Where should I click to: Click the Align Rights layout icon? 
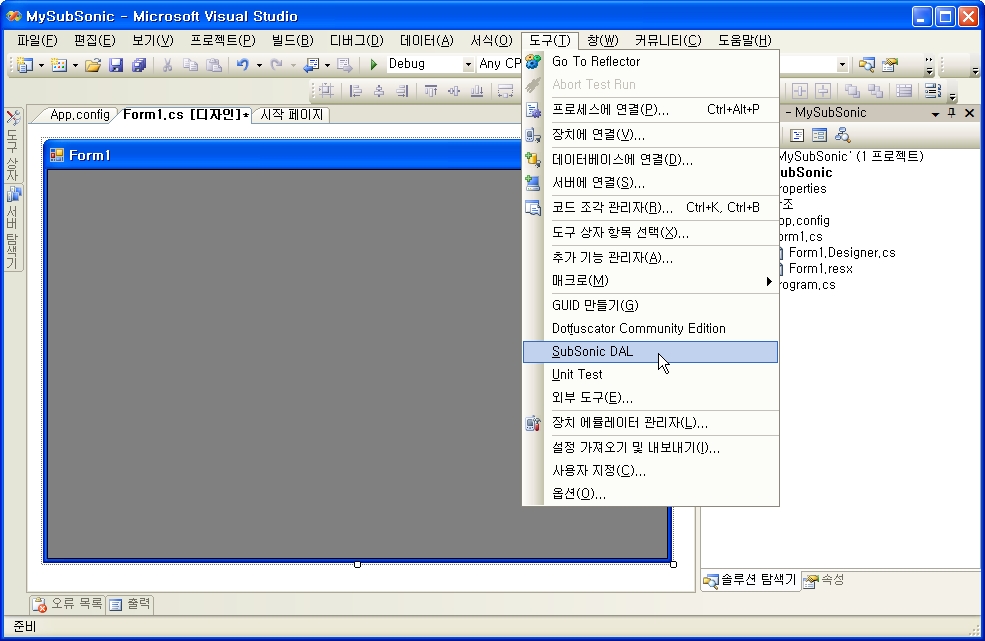(x=402, y=91)
